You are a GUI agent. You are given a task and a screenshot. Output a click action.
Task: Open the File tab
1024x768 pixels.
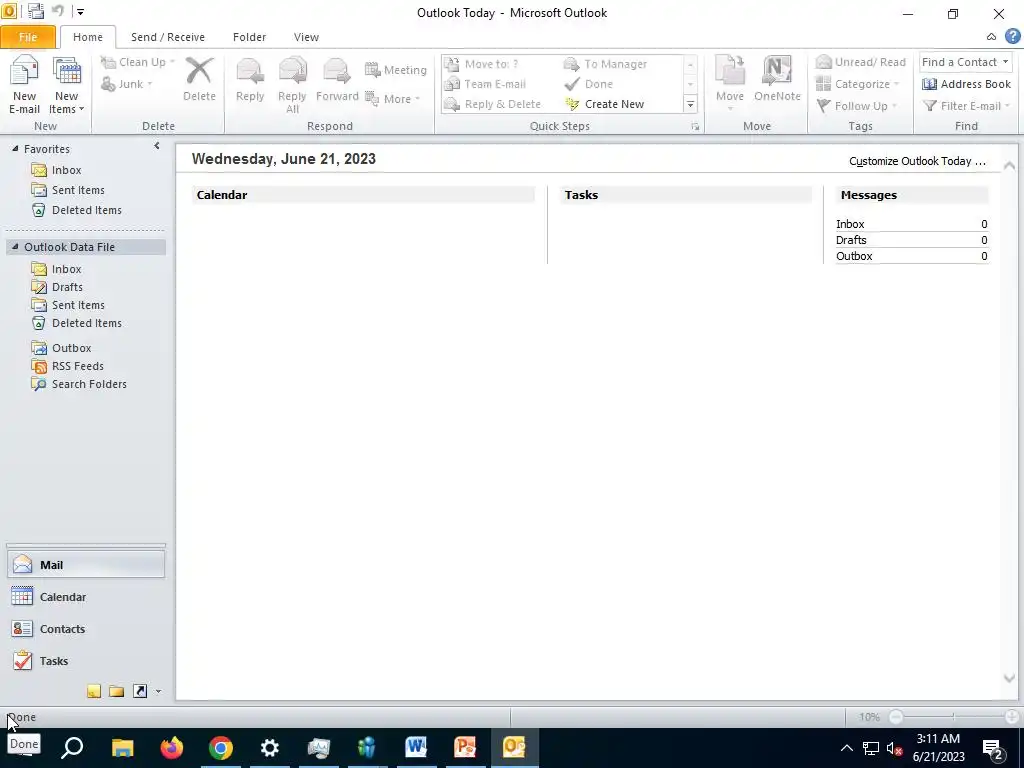[x=27, y=37]
